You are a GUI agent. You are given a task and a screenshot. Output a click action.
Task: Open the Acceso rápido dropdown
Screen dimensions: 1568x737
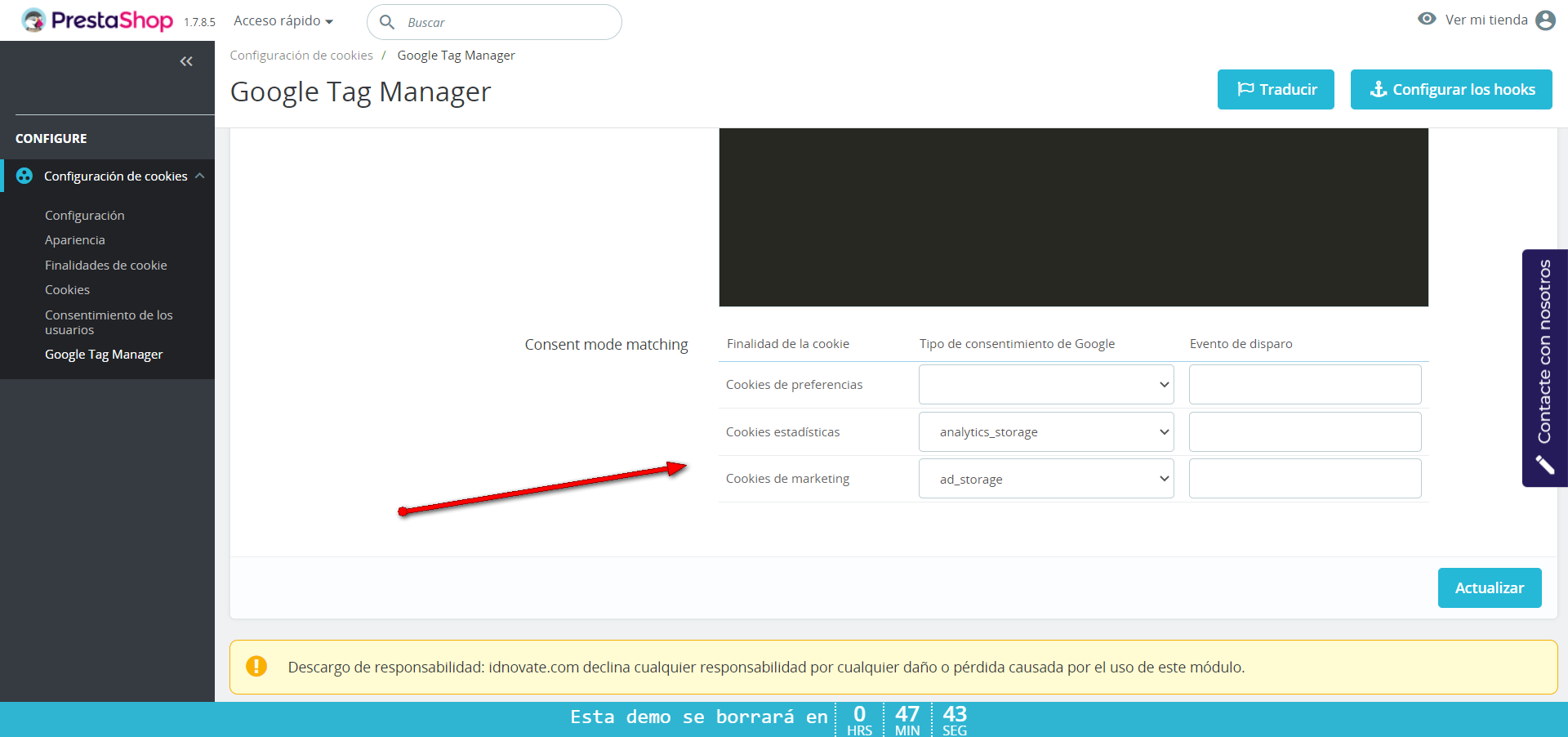283,21
